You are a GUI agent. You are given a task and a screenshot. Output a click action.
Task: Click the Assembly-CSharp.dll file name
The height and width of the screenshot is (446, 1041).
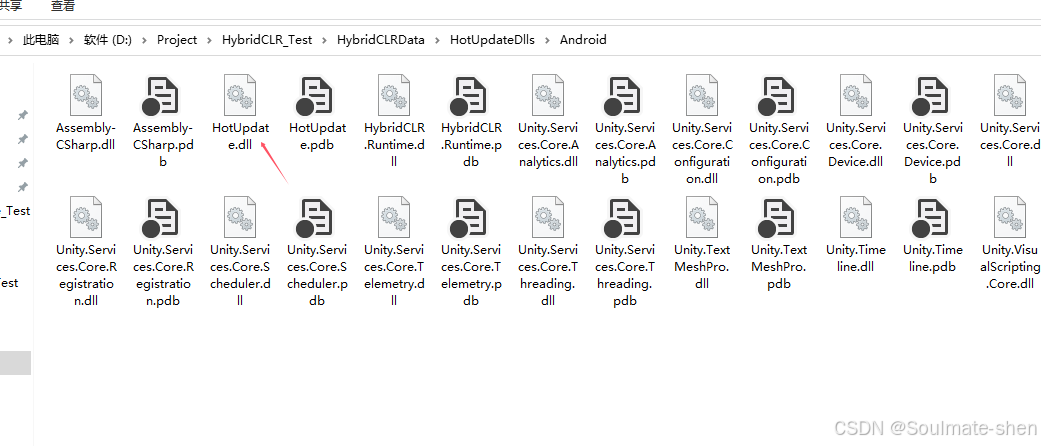tap(86, 136)
